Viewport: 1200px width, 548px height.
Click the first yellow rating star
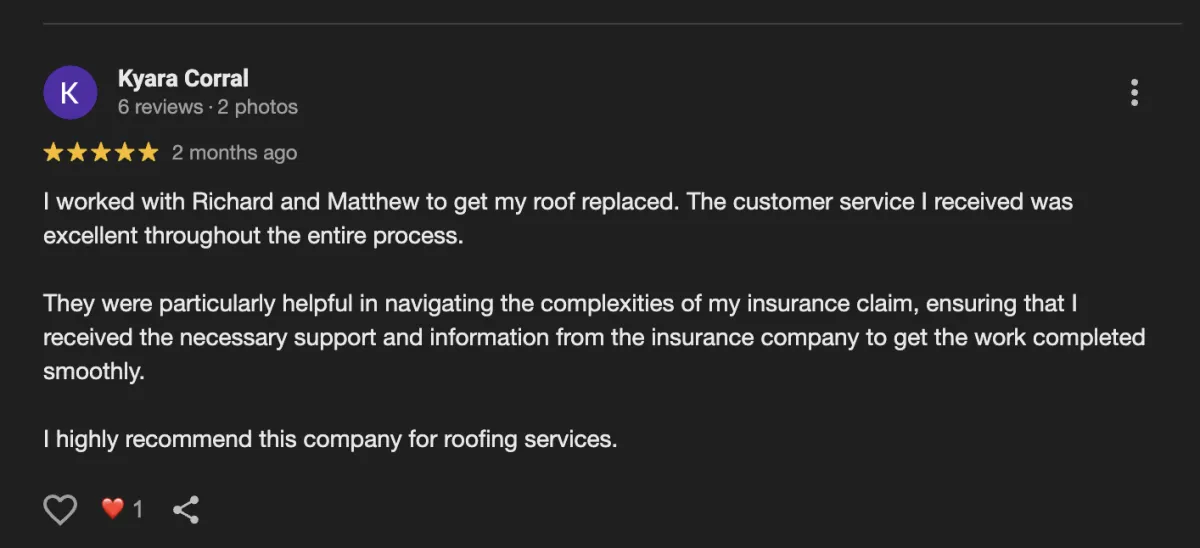point(53,153)
